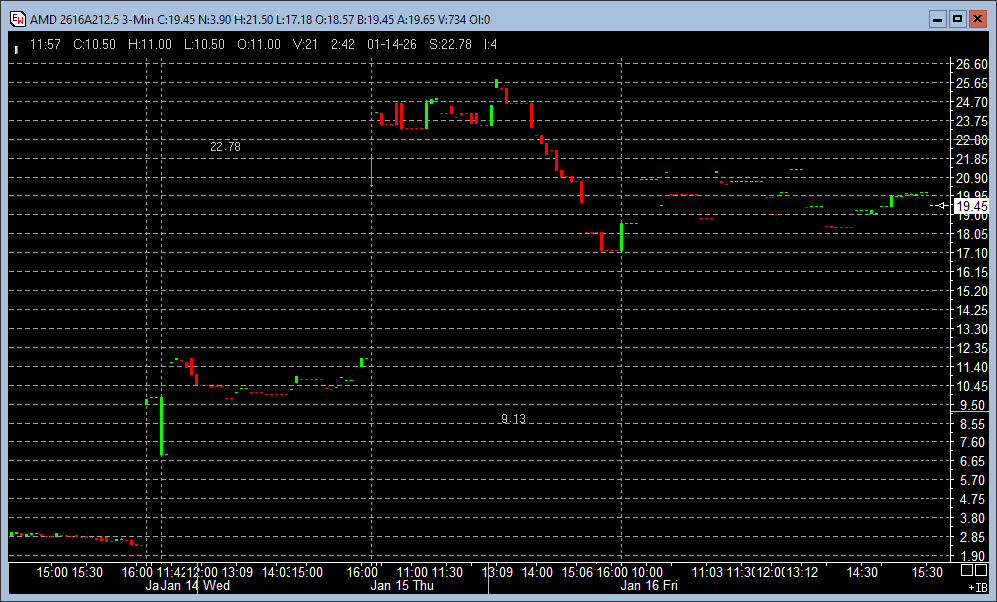Click the 01-14-26 date in data bar
The height and width of the screenshot is (602, 997).
pos(393,44)
